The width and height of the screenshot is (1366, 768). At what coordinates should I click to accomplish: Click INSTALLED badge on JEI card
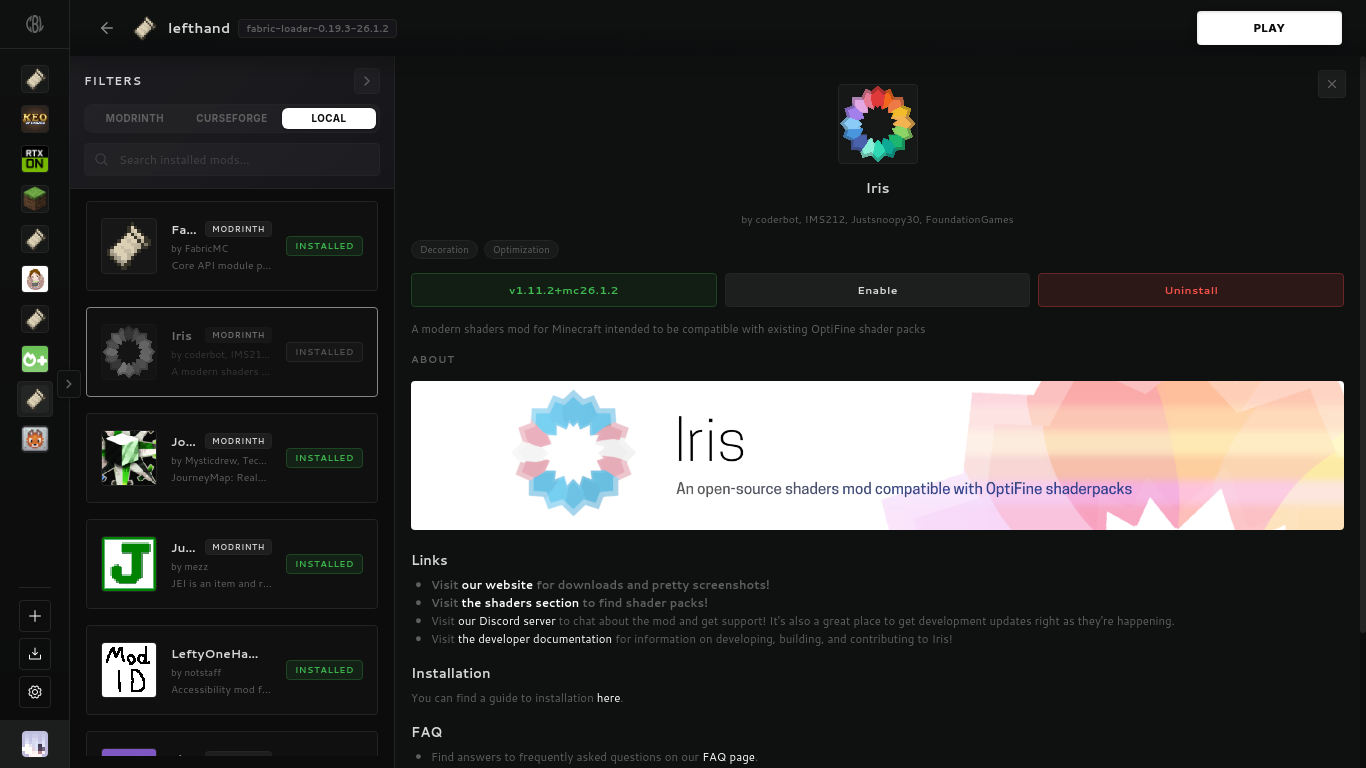[x=324, y=564]
